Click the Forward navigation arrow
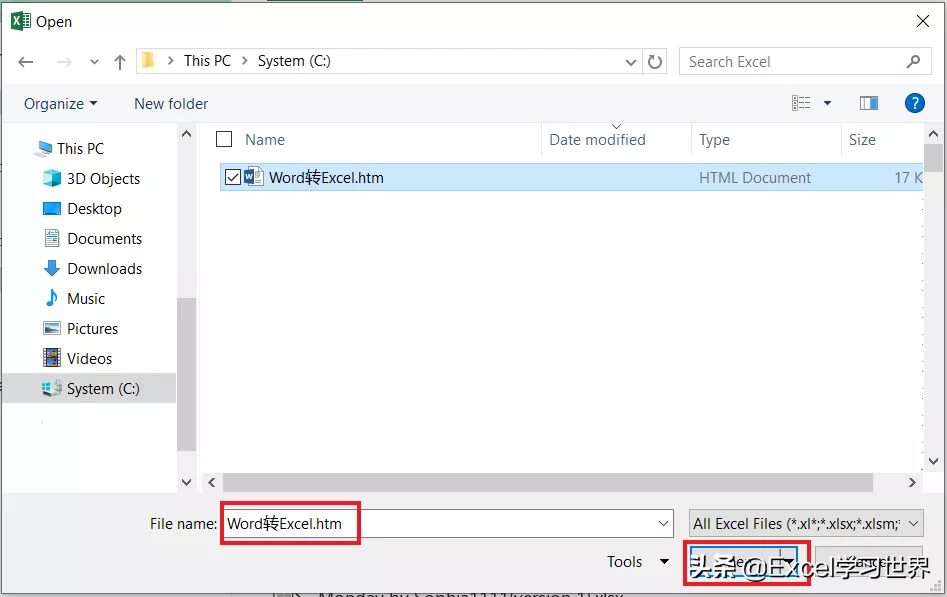The image size is (947, 597). (64, 62)
